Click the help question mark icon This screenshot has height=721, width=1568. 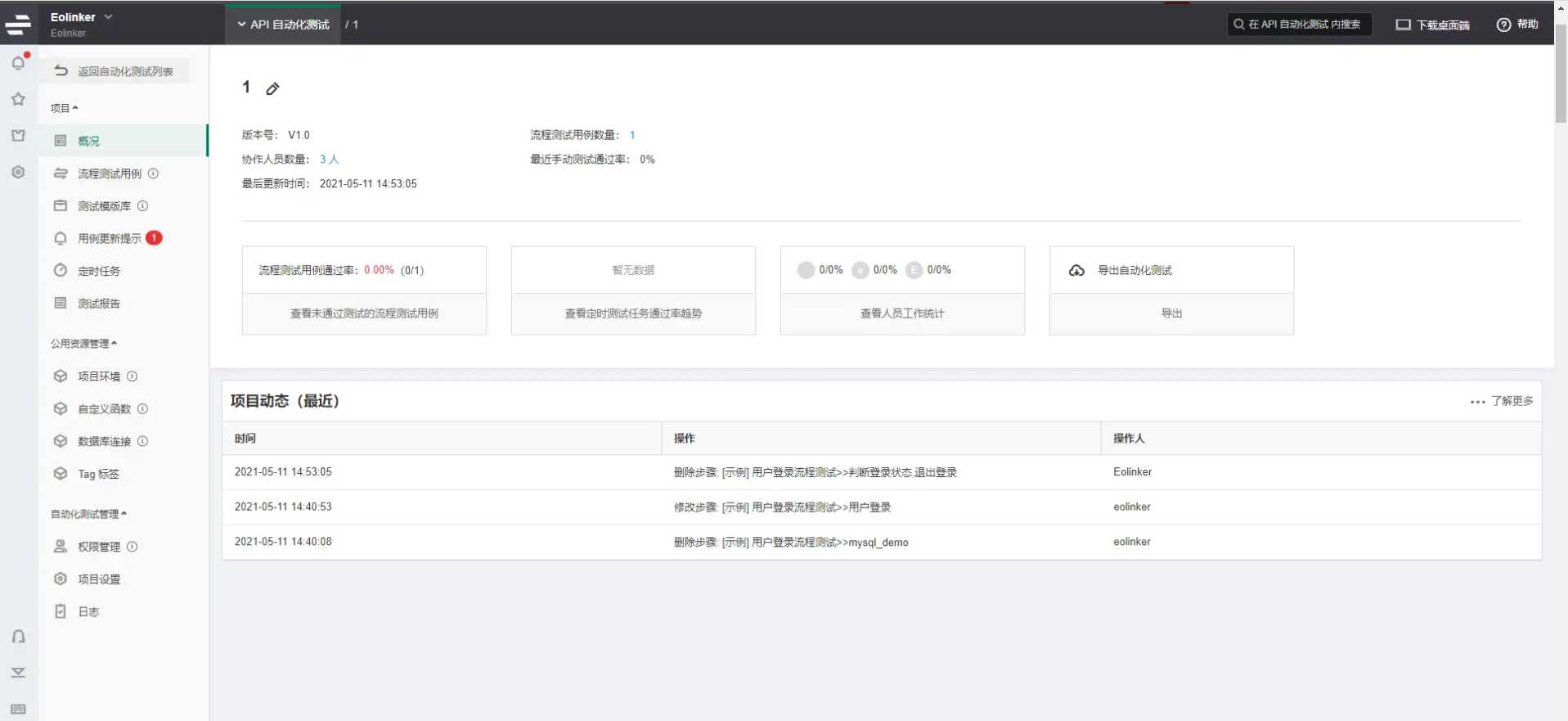1503,25
